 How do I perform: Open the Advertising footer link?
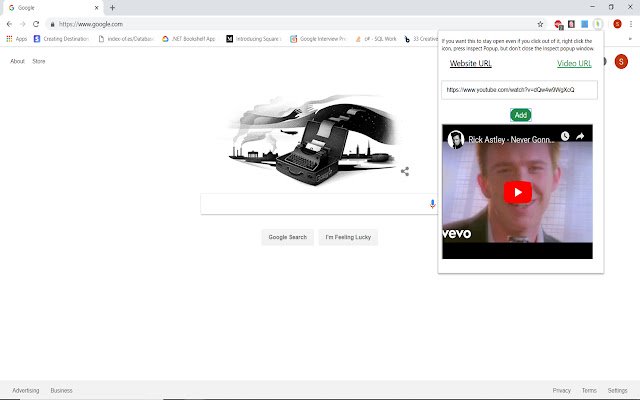pos(25,391)
